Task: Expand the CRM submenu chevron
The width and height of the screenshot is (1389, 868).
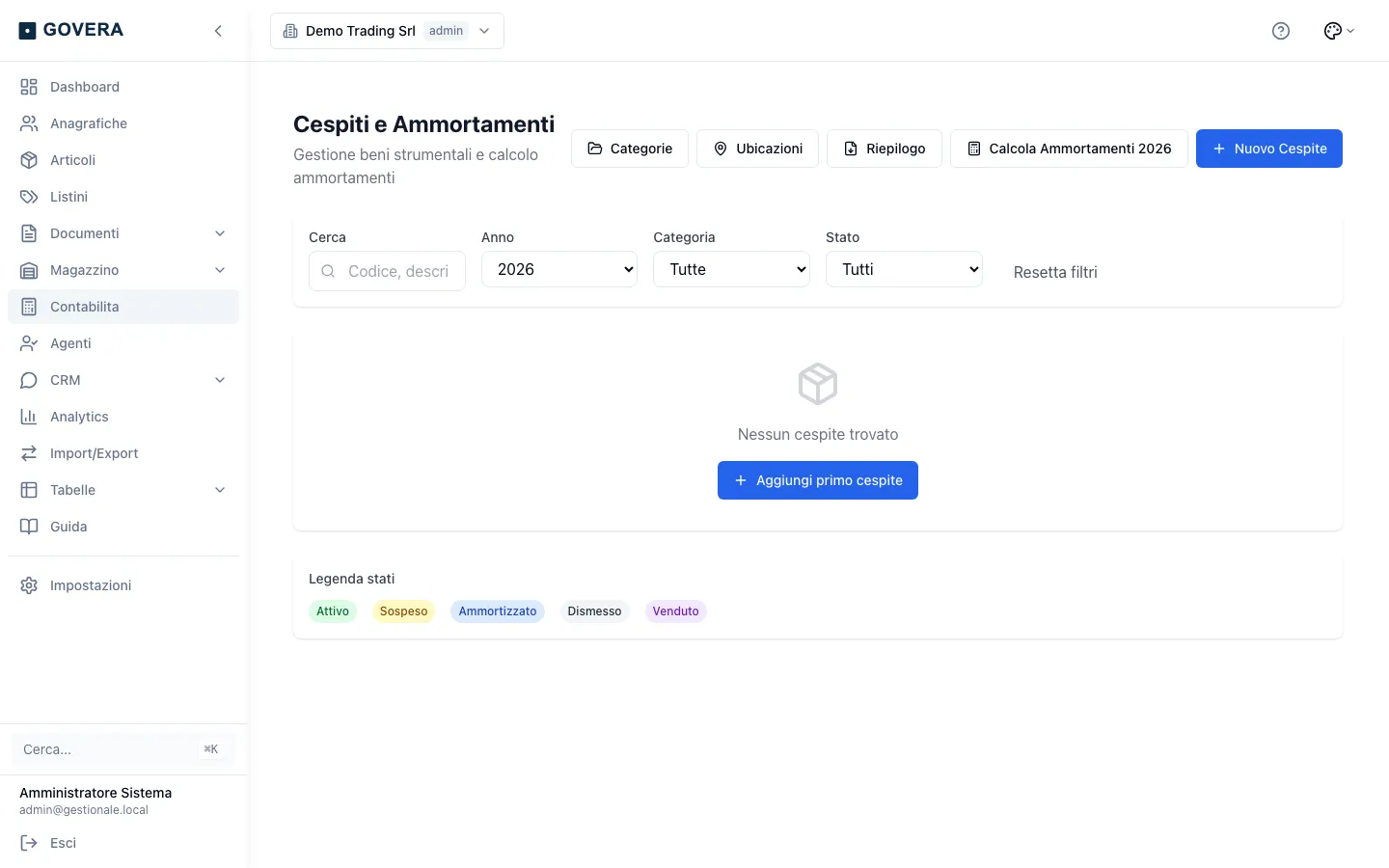Action: [x=220, y=380]
